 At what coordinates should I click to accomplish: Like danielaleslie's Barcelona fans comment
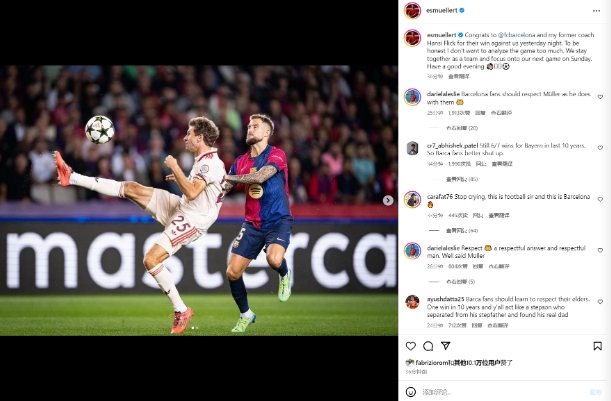click(x=600, y=97)
